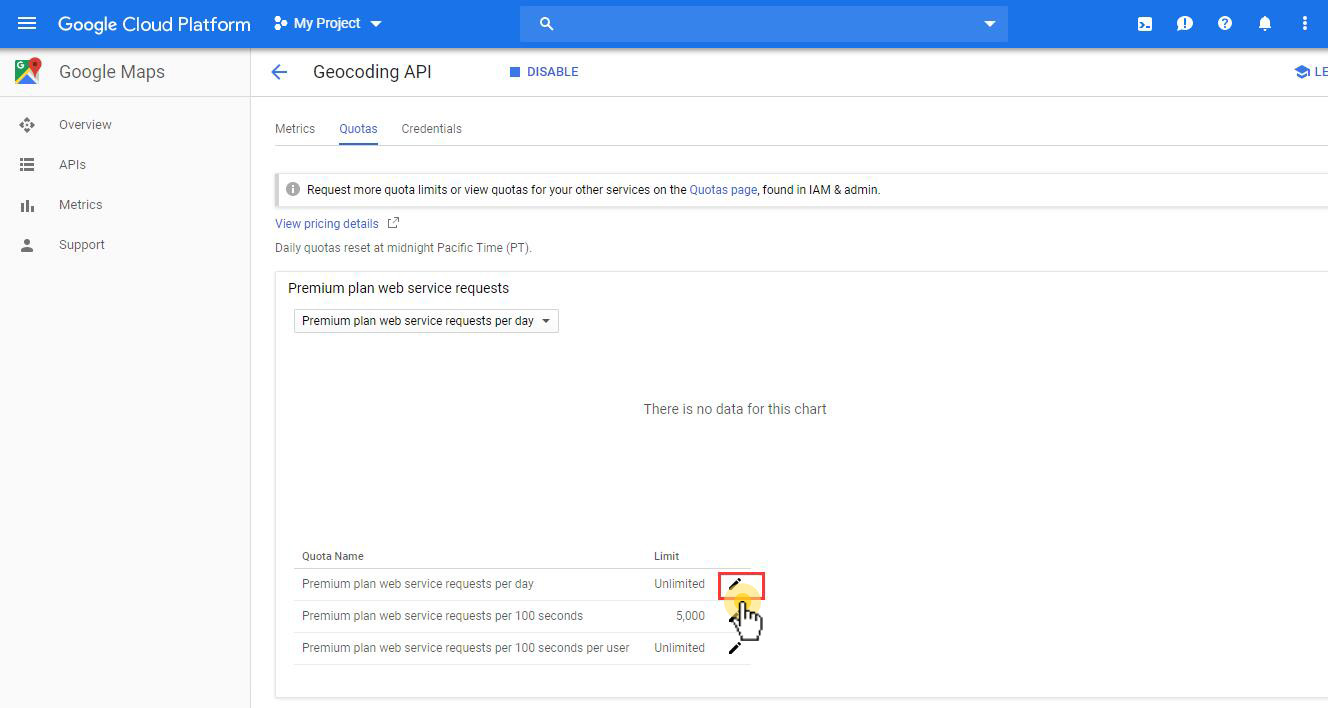This screenshot has height=708, width=1328.
Task: Open Metrics in the sidebar
Action: point(80,205)
